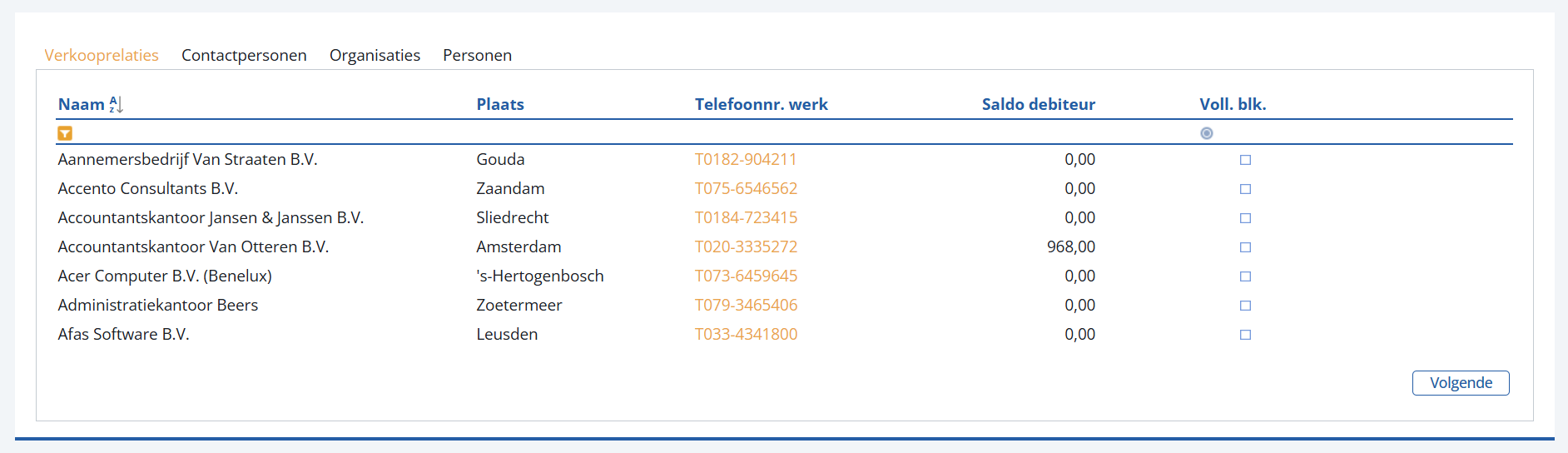Check Voll. blk. box for Aannemersbedrijf Van Straaten

click(1245, 160)
